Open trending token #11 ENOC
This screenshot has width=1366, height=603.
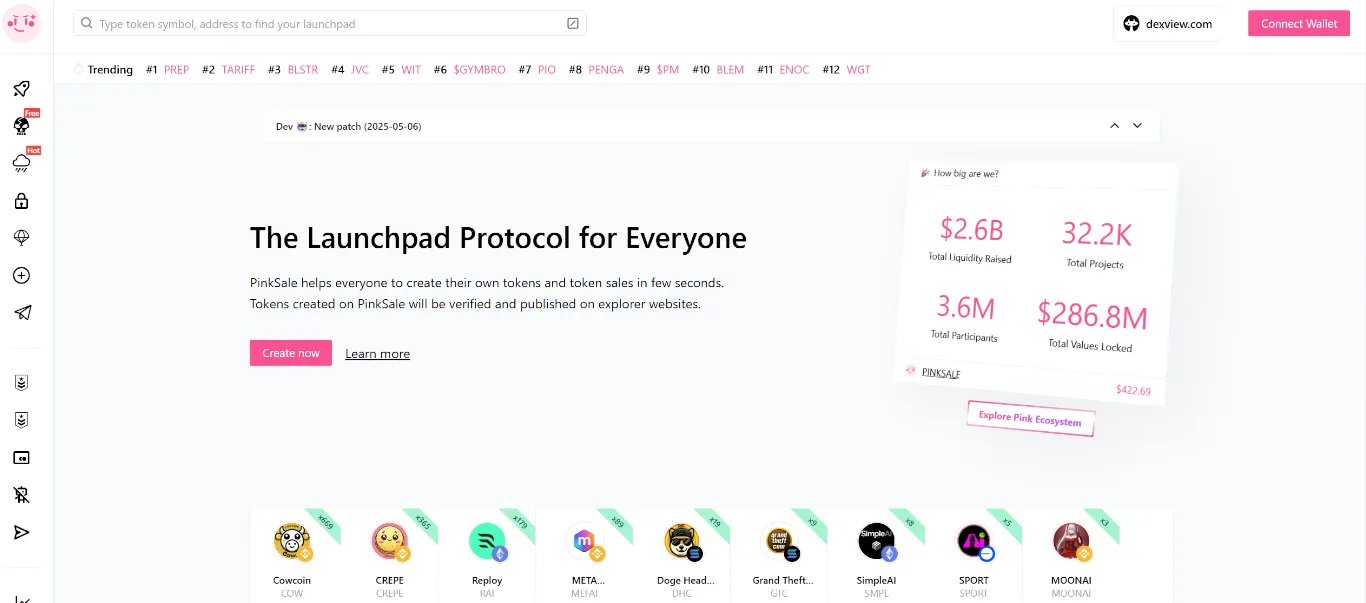[x=783, y=70]
